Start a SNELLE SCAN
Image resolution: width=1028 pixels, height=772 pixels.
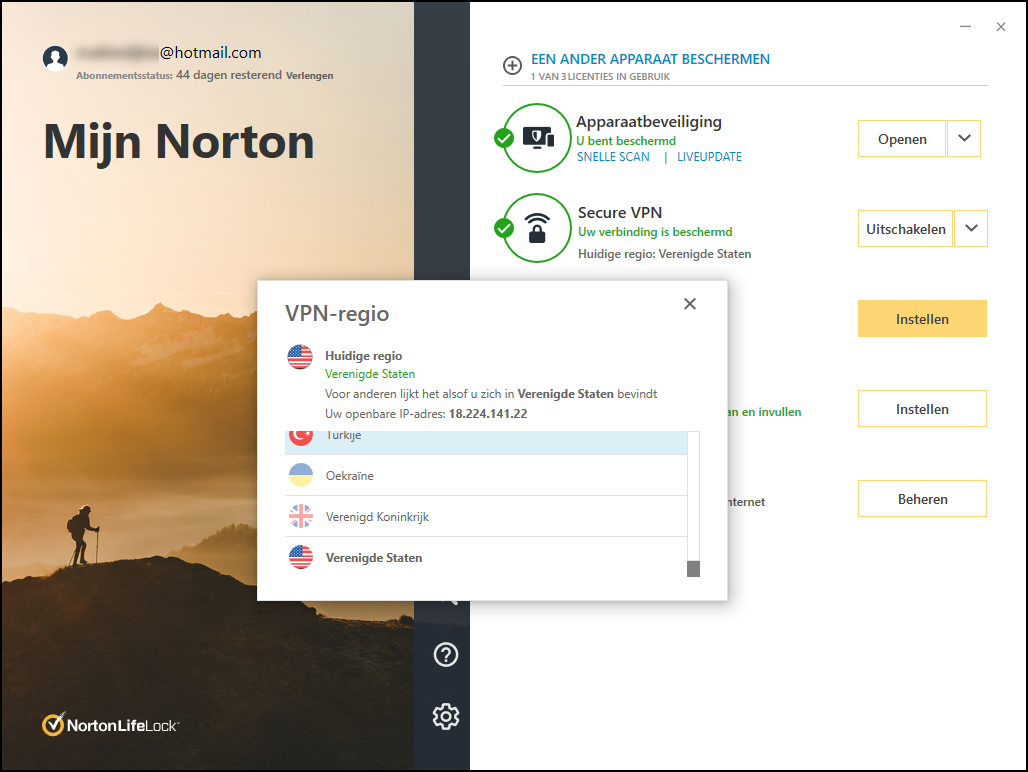(x=613, y=157)
